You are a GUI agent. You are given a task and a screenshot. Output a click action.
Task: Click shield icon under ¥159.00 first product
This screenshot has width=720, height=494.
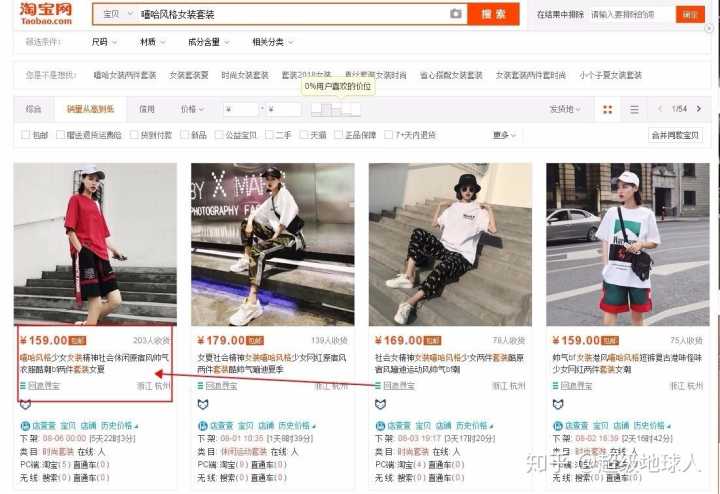point(26,404)
